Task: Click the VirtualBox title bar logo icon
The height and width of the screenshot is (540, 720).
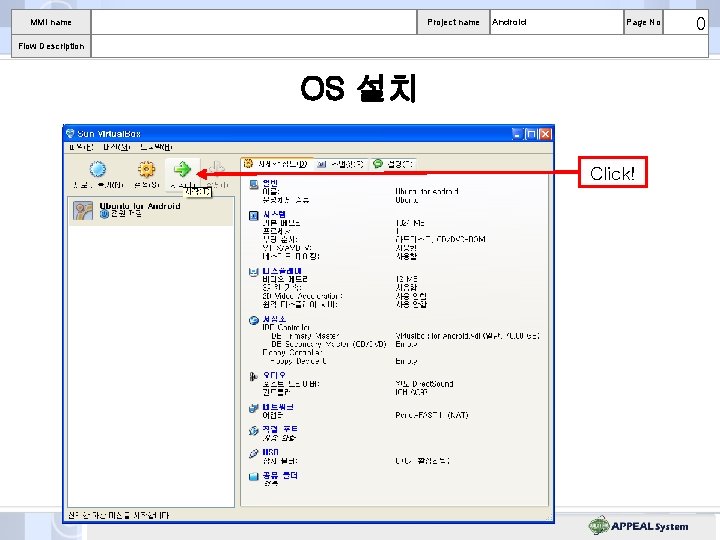Action: click(70, 134)
